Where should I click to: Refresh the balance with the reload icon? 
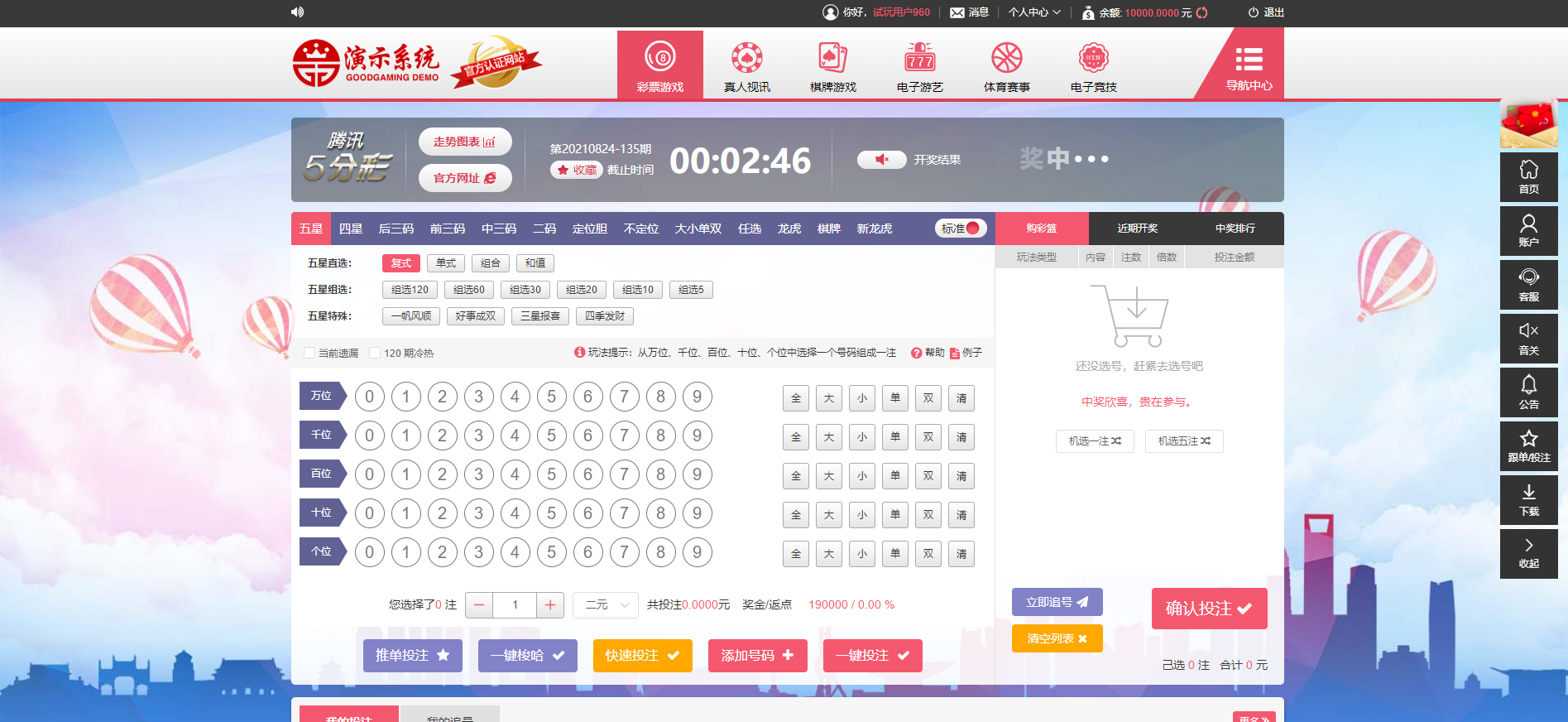coord(1202,12)
